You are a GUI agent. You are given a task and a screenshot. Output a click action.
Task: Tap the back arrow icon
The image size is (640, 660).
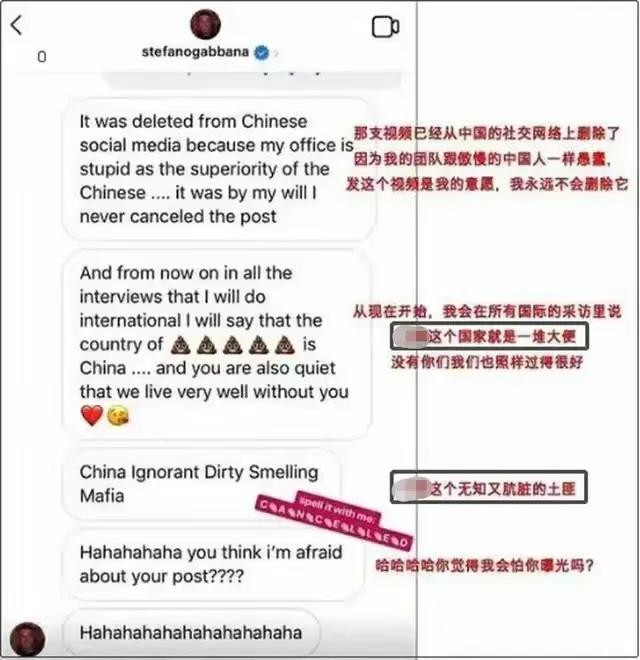pos(16,25)
